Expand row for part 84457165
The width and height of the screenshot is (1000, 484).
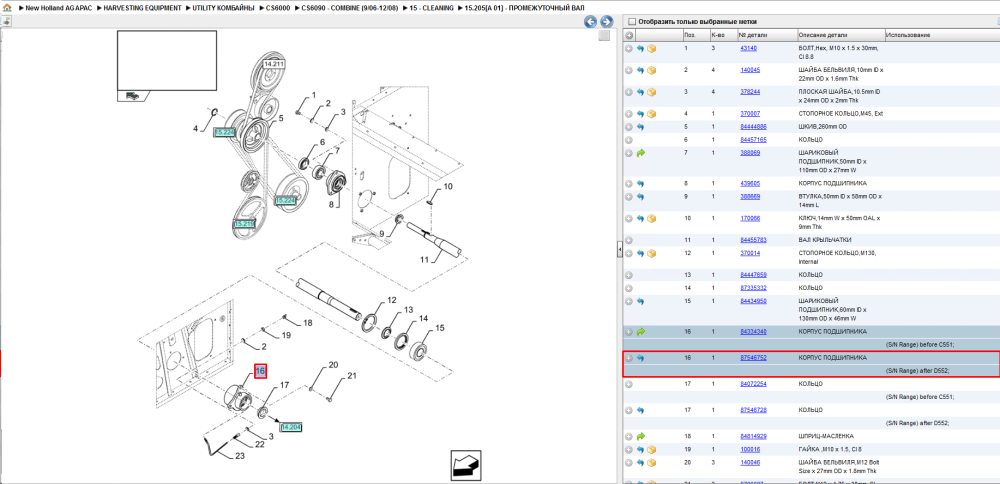[629, 140]
